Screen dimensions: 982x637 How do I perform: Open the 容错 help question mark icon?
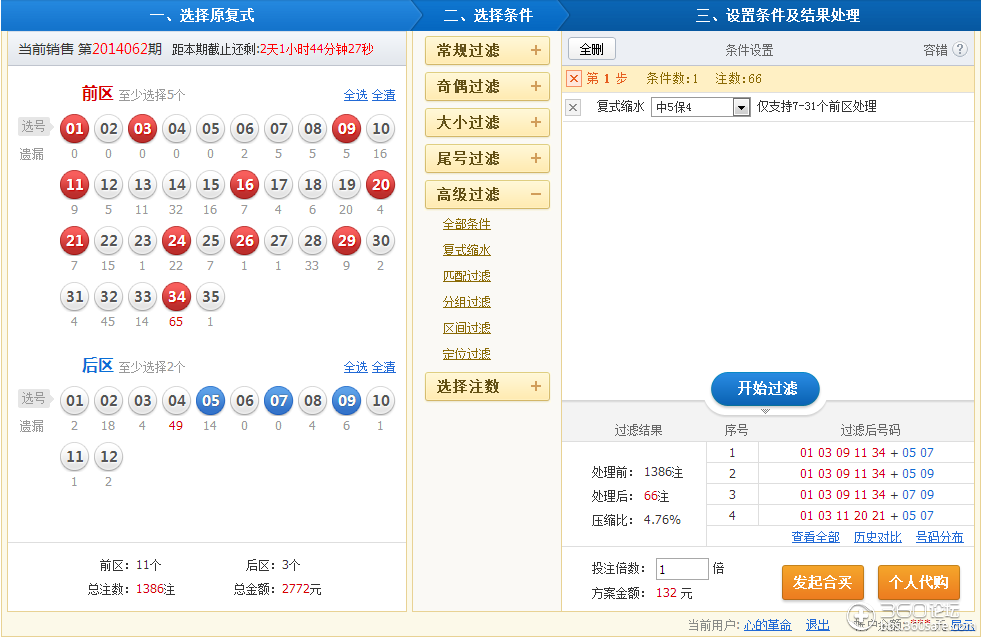960,49
